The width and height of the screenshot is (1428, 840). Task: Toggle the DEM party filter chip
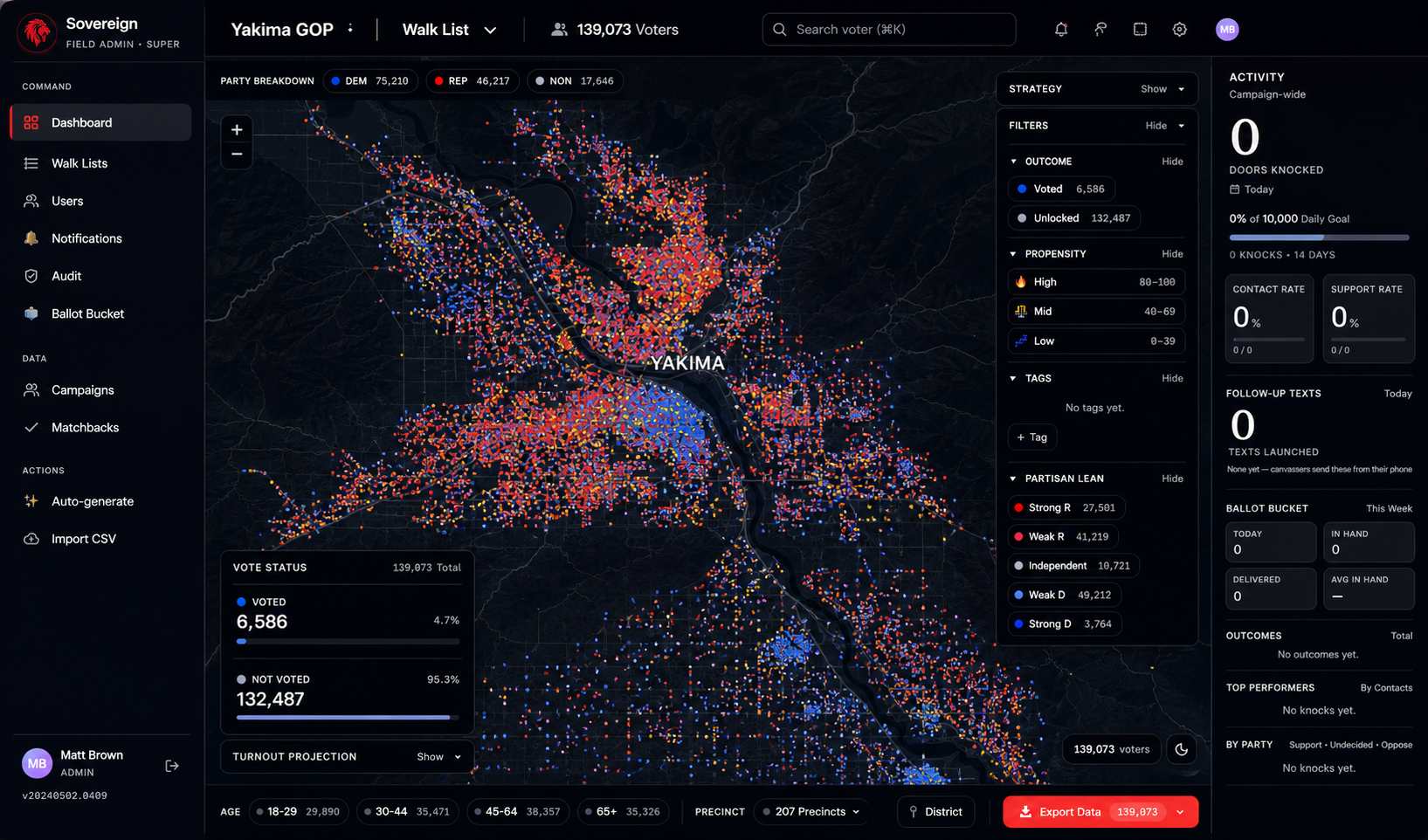coord(370,81)
